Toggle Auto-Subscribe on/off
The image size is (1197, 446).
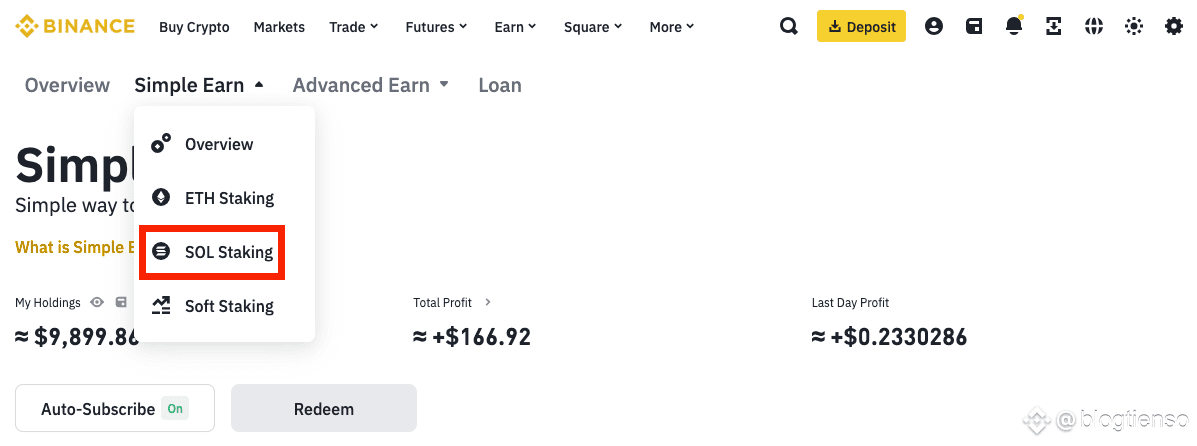coord(115,409)
